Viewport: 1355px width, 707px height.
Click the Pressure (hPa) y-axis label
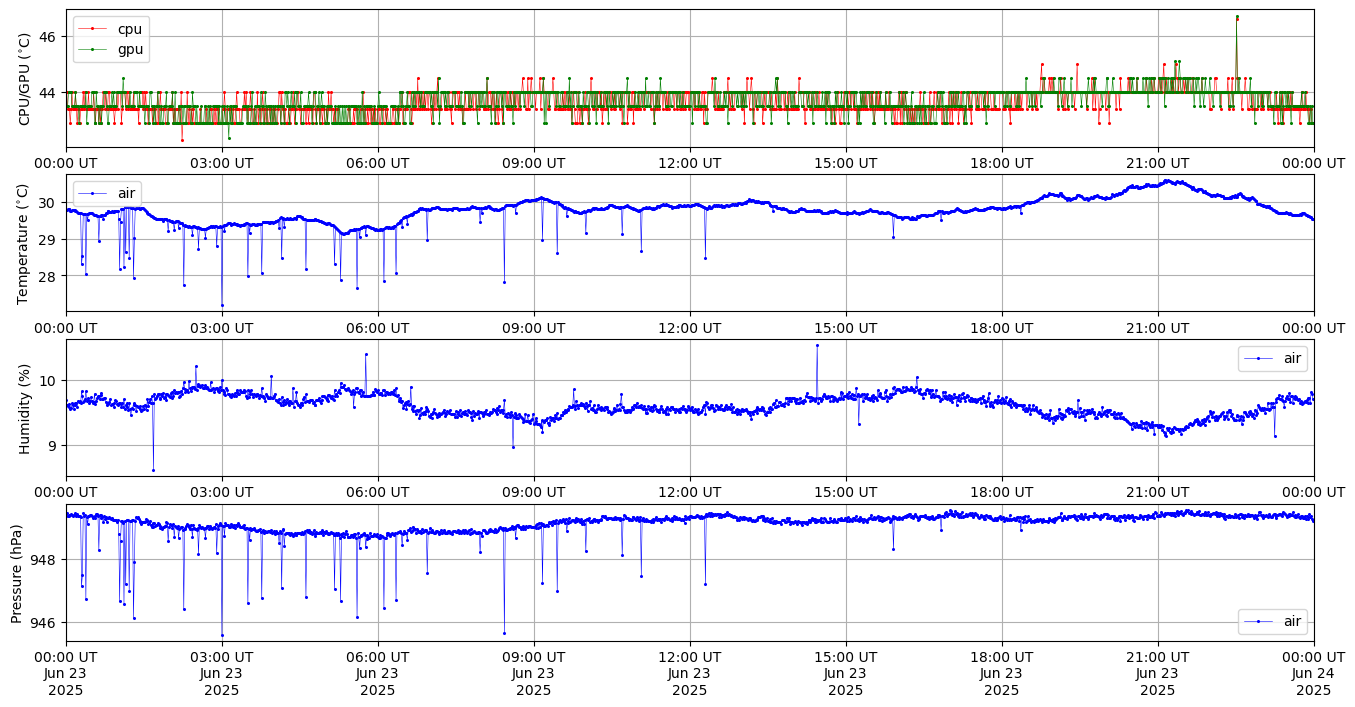point(18,573)
